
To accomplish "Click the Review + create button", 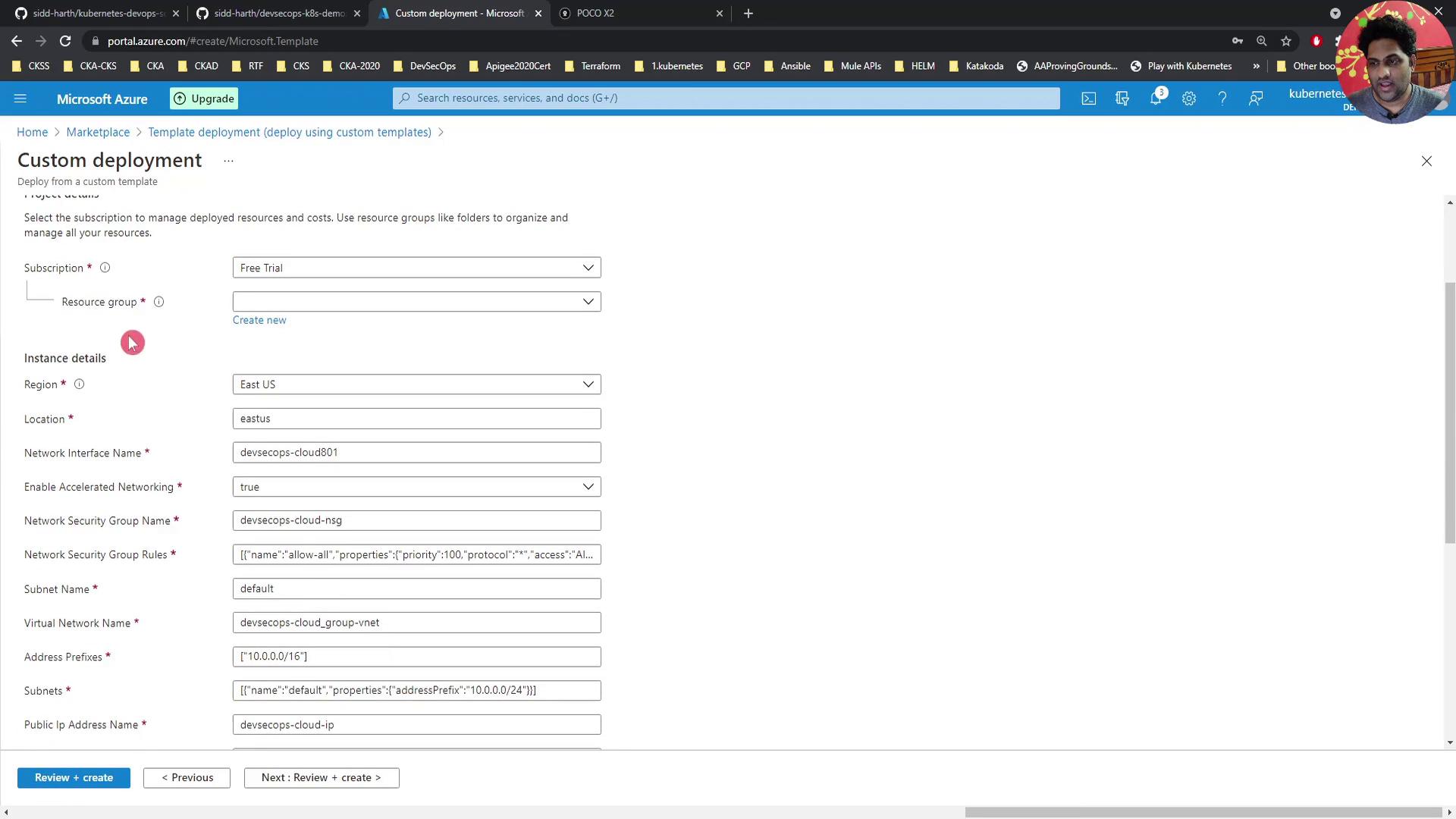I will 74,777.
